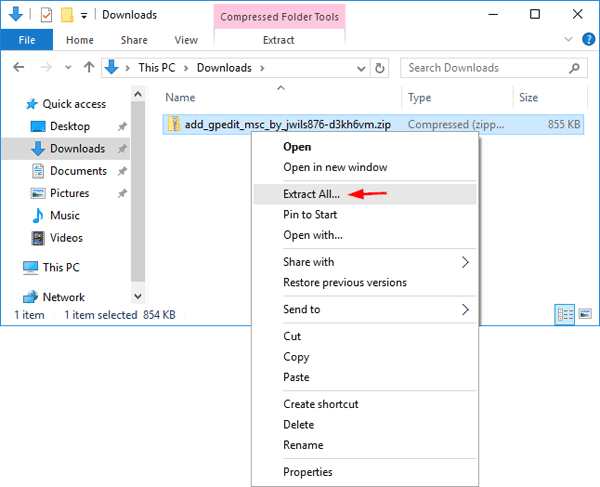Open the View ribbon tab
Image resolution: width=600 pixels, height=487 pixels.
click(x=186, y=40)
